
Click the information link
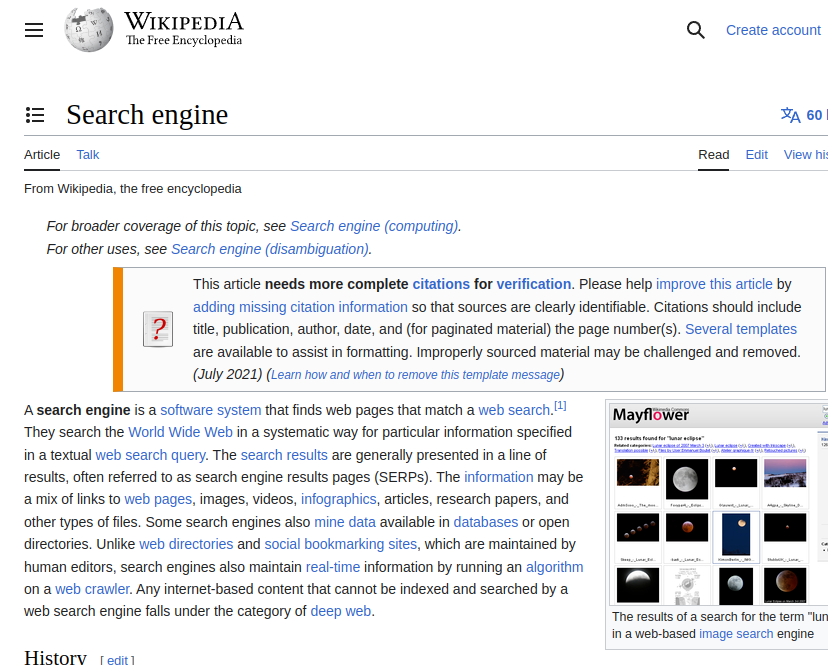point(498,477)
